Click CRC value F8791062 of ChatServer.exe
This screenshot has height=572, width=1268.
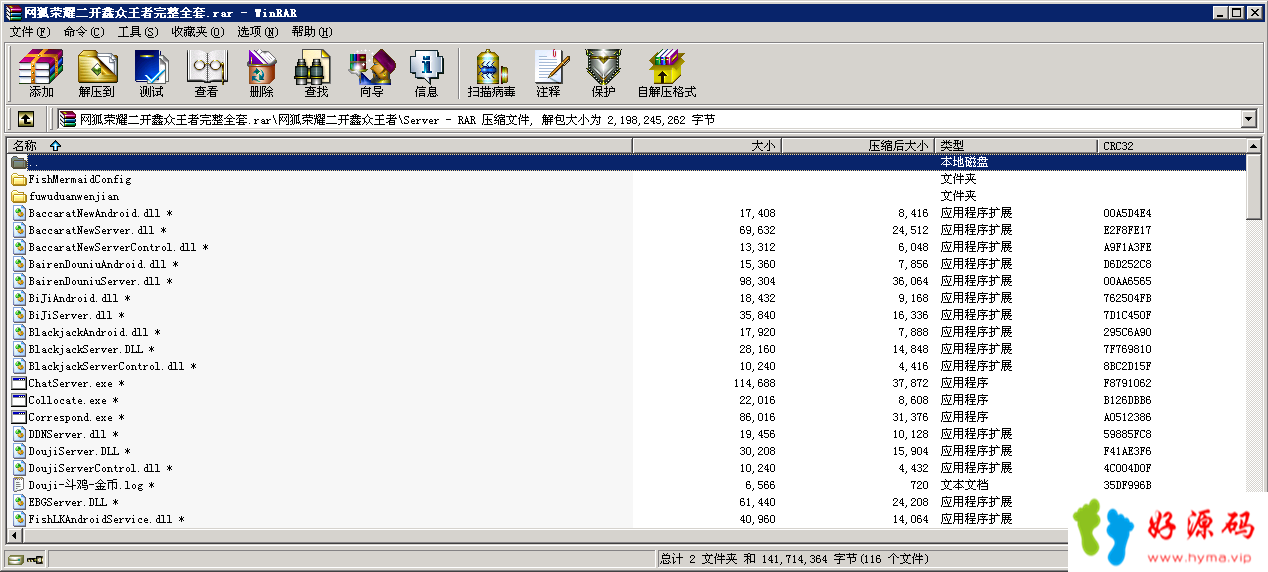pos(1127,383)
